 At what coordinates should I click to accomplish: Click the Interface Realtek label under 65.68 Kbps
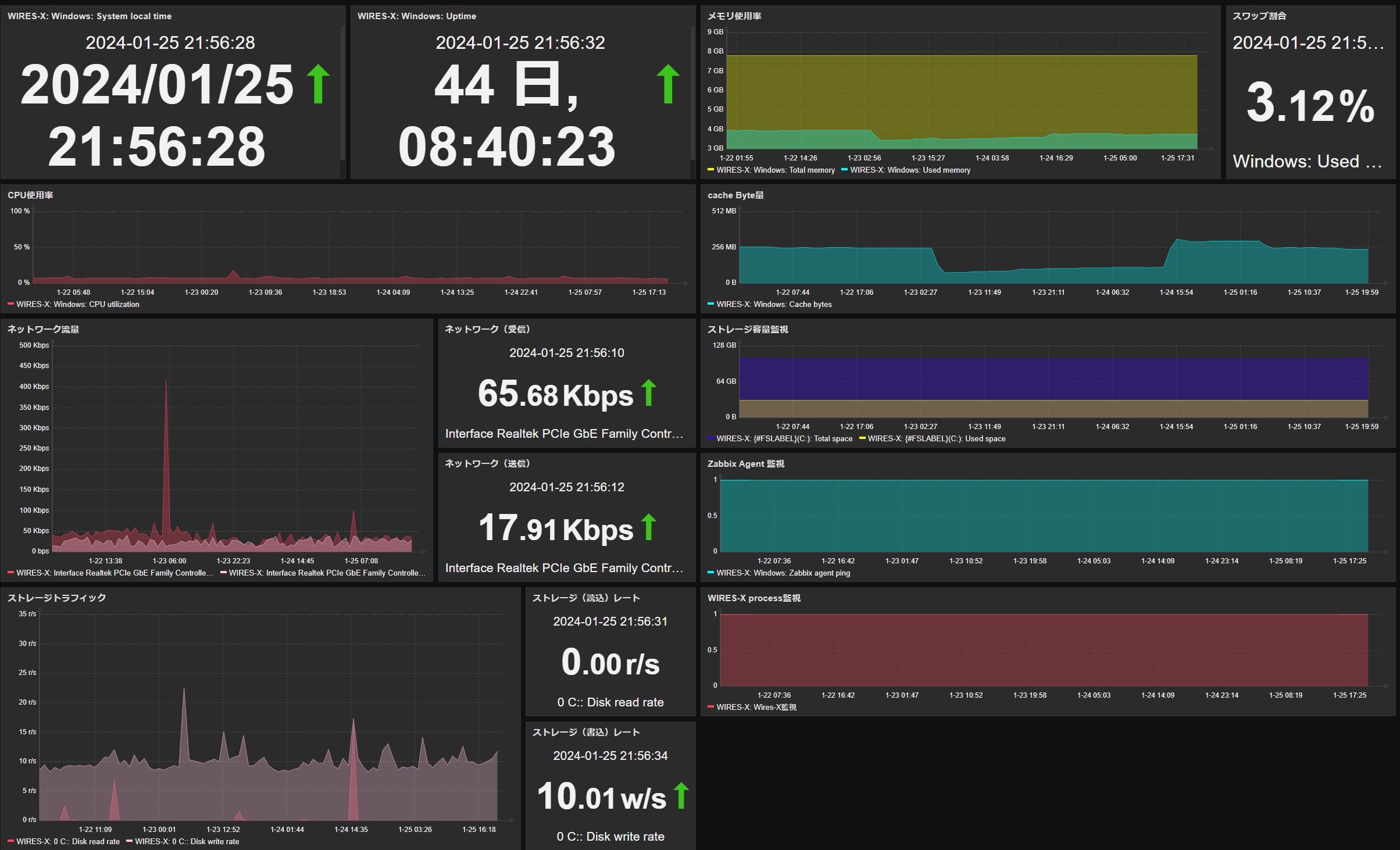[564, 434]
